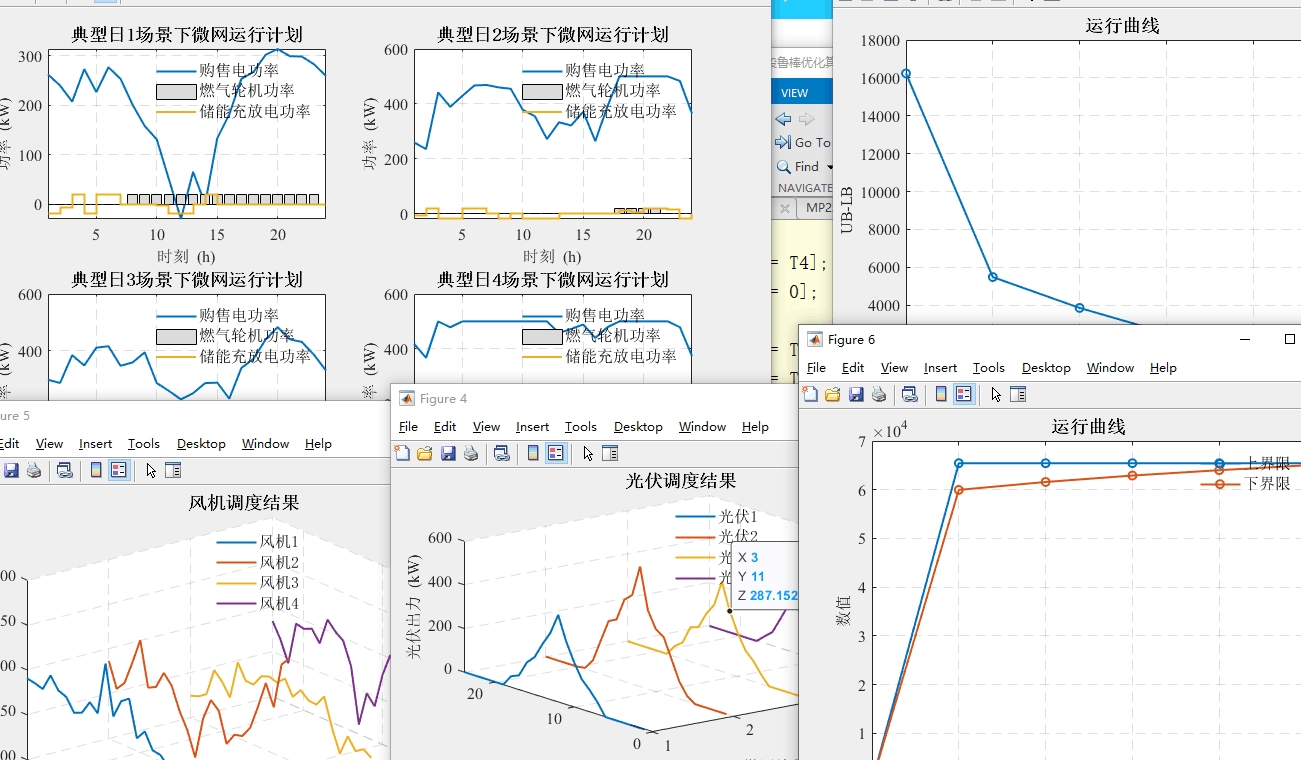The height and width of the screenshot is (760, 1301).
Task: Click the Find button in editor toolbar
Action: coord(797,167)
